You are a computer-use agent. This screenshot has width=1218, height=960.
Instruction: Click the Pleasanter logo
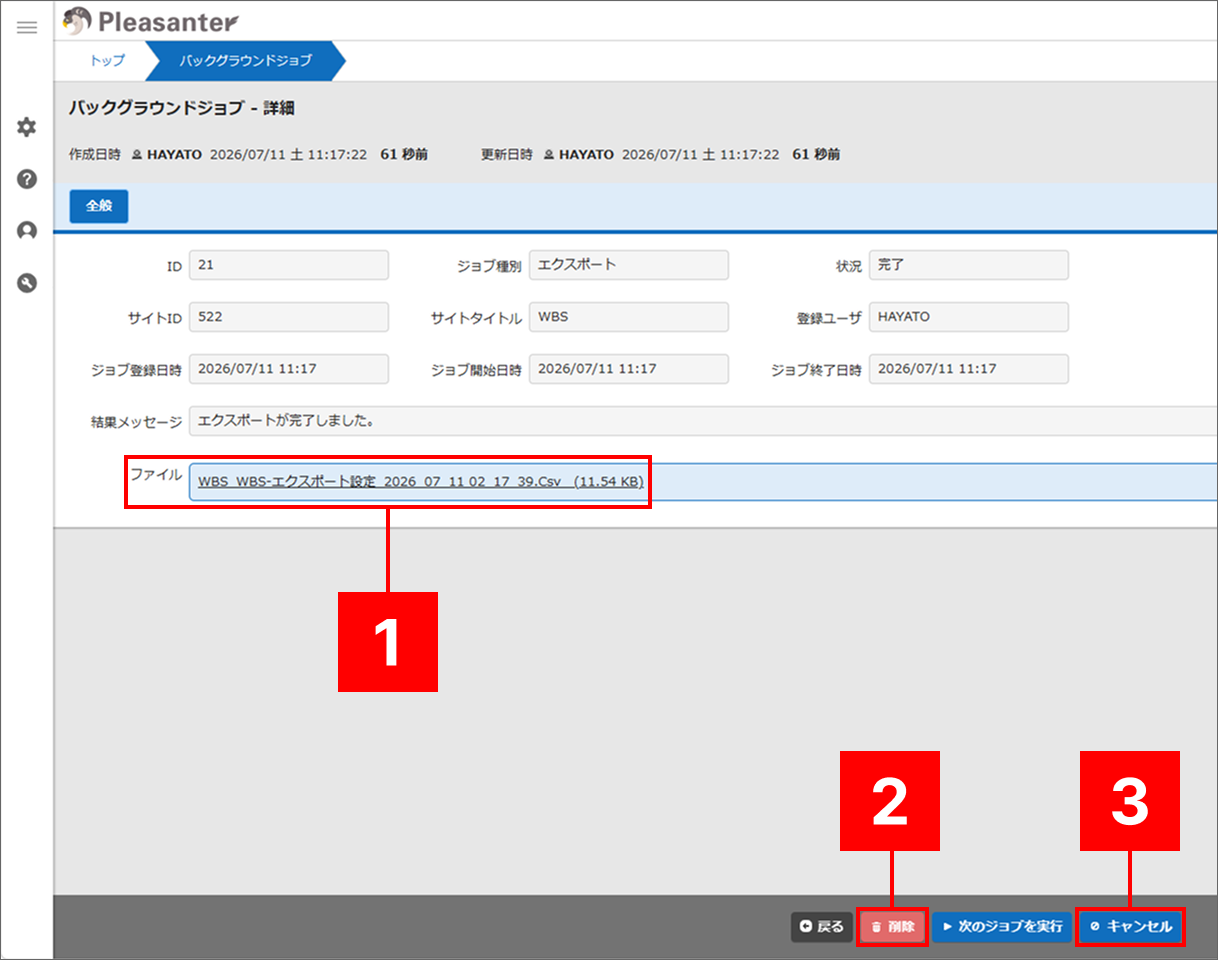pyautogui.click(x=150, y=20)
